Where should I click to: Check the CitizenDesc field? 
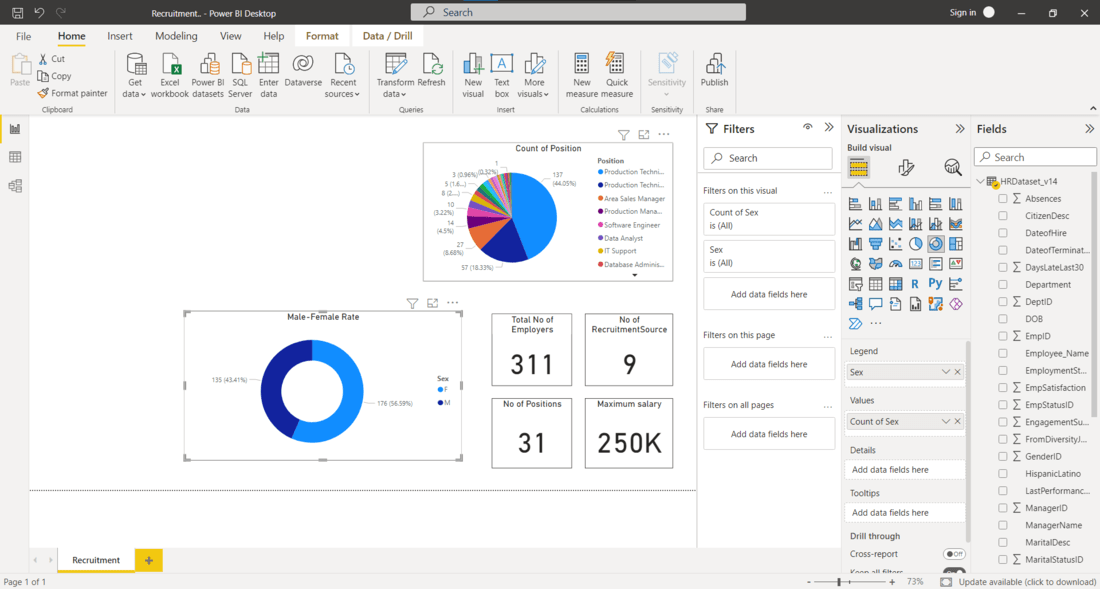point(1002,216)
